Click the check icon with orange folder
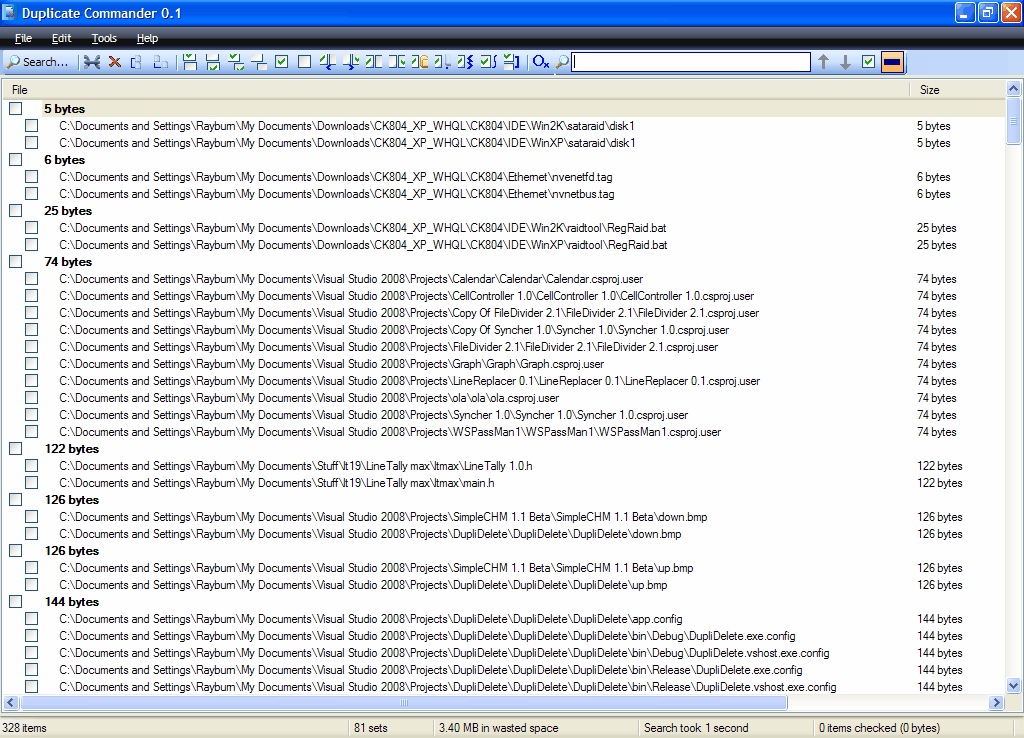Image resolution: width=1024 pixels, height=738 pixels. [420, 62]
